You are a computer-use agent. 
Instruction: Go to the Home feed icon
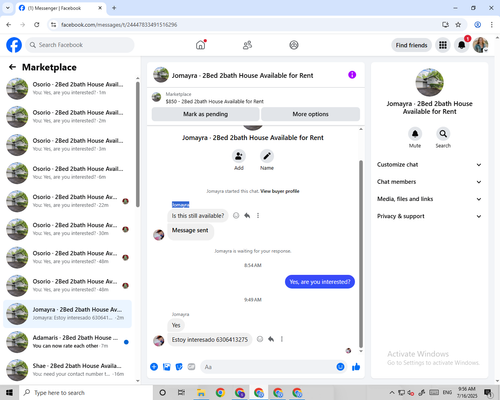coord(201,45)
